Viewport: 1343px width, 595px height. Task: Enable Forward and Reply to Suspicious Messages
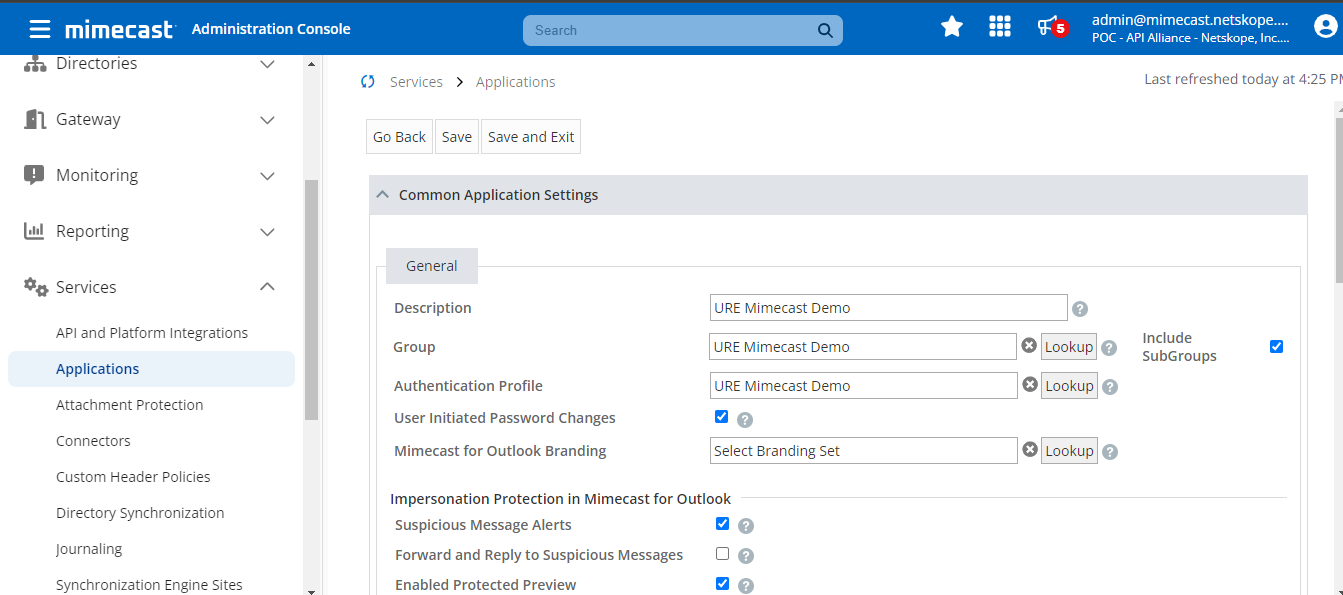coord(722,554)
